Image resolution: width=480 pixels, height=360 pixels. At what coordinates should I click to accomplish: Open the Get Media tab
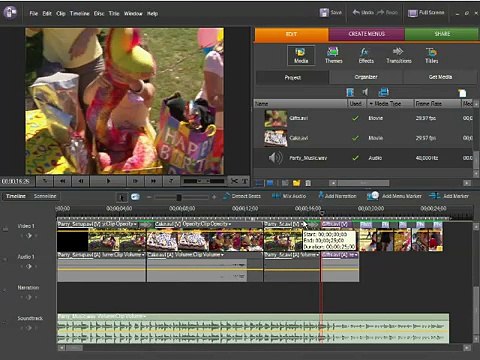tap(440, 77)
